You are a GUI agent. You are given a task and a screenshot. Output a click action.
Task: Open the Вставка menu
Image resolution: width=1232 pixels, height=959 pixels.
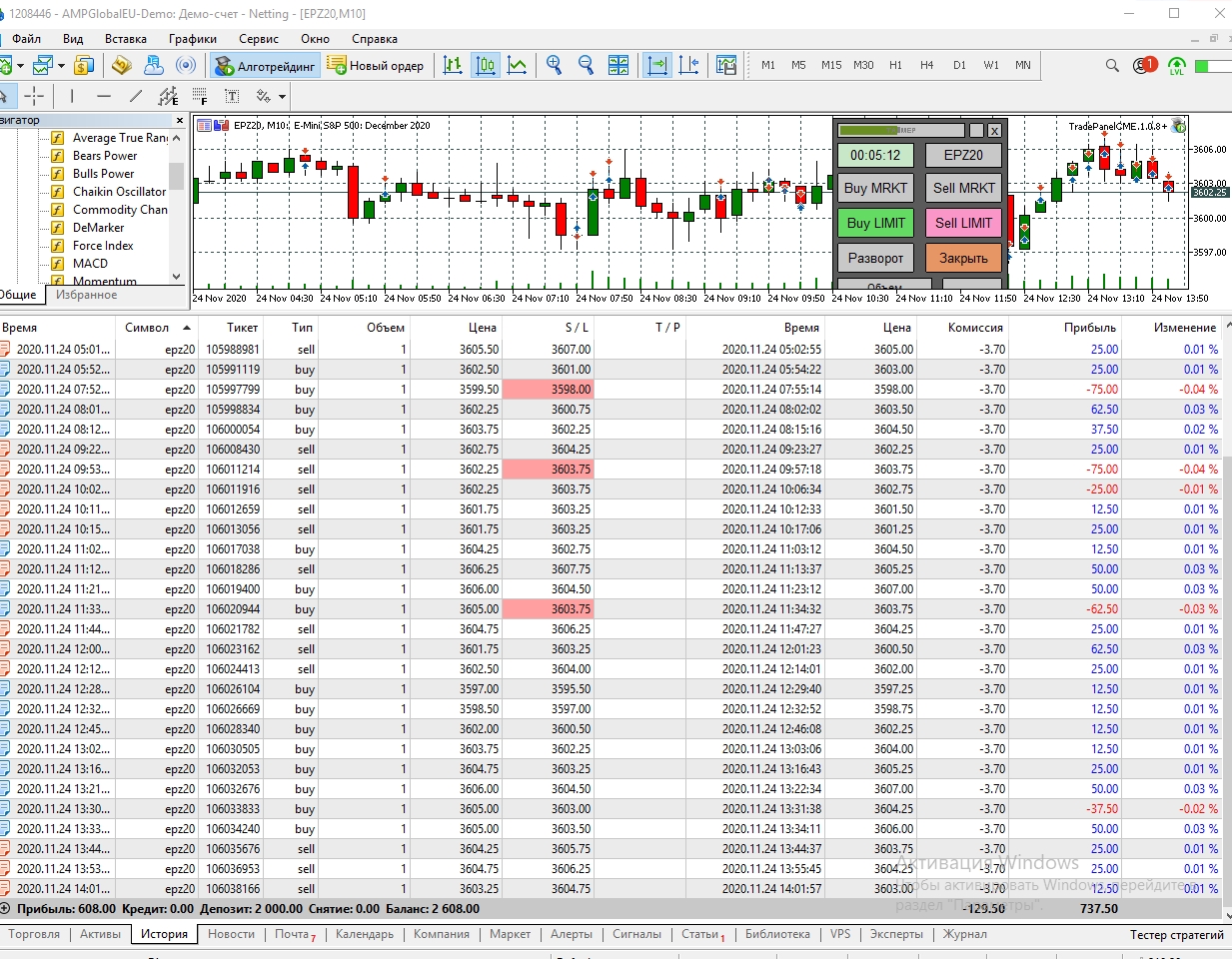[x=126, y=39]
